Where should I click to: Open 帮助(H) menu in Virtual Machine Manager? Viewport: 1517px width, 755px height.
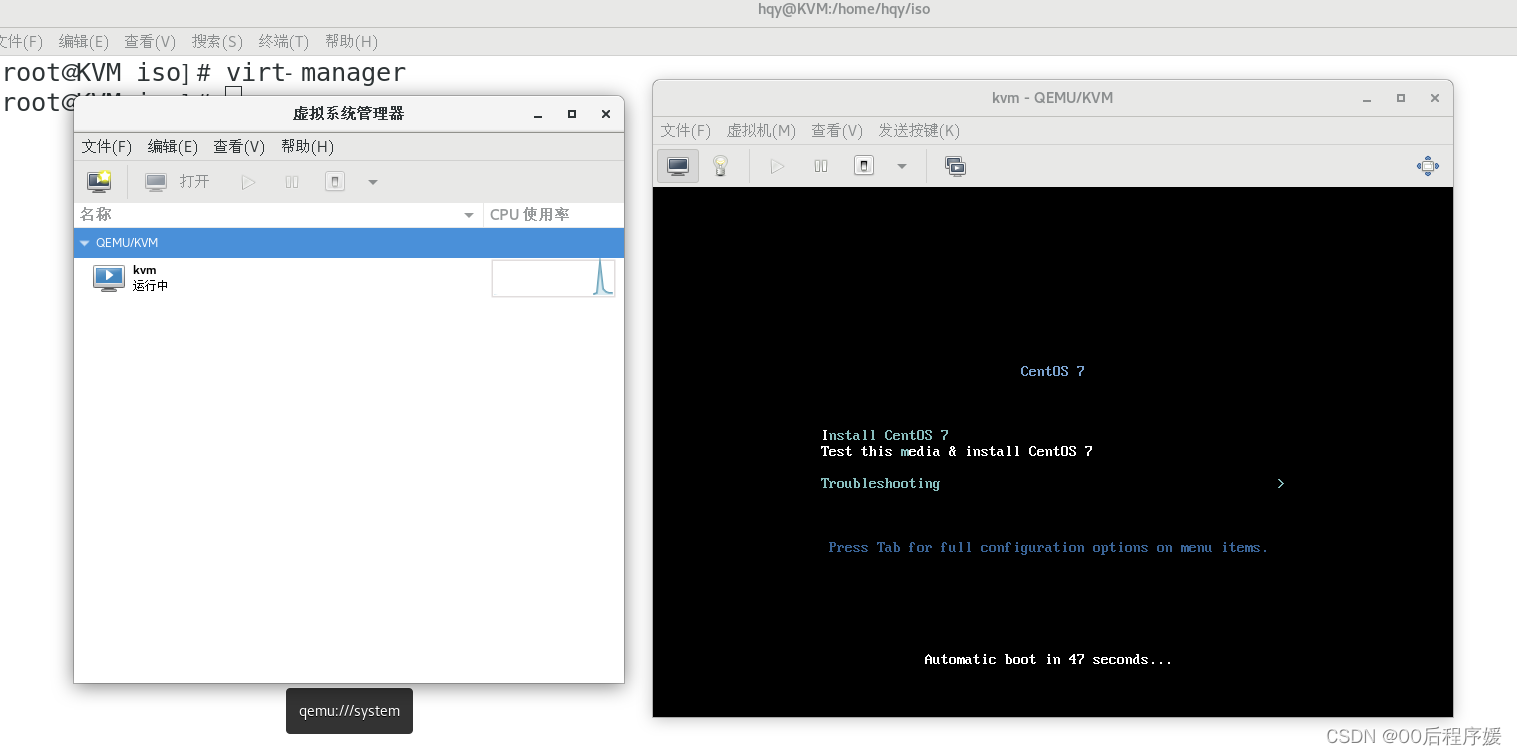click(307, 146)
